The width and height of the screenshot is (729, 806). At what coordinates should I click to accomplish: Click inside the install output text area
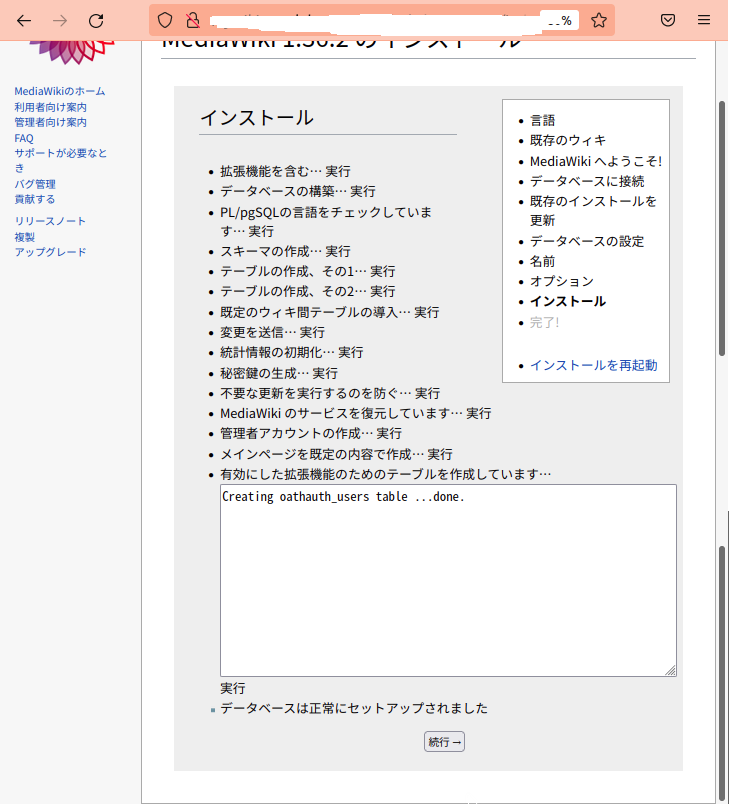(x=448, y=580)
